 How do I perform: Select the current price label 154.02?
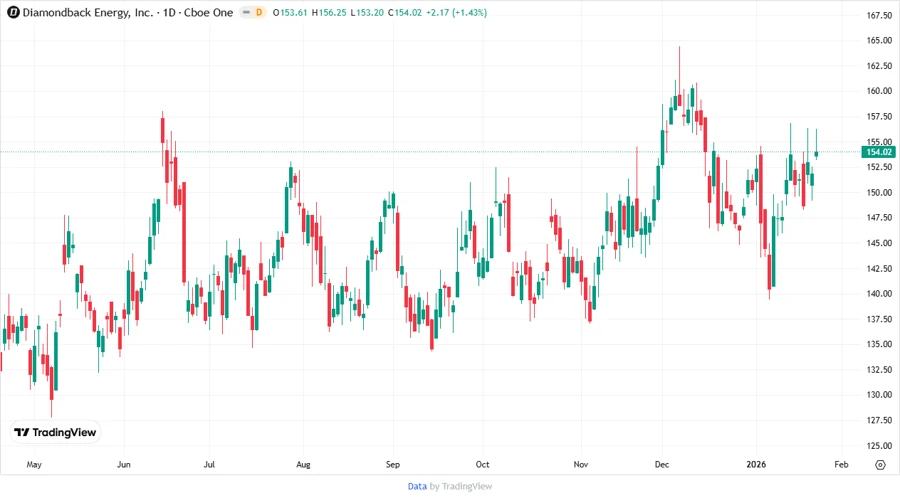[878, 152]
